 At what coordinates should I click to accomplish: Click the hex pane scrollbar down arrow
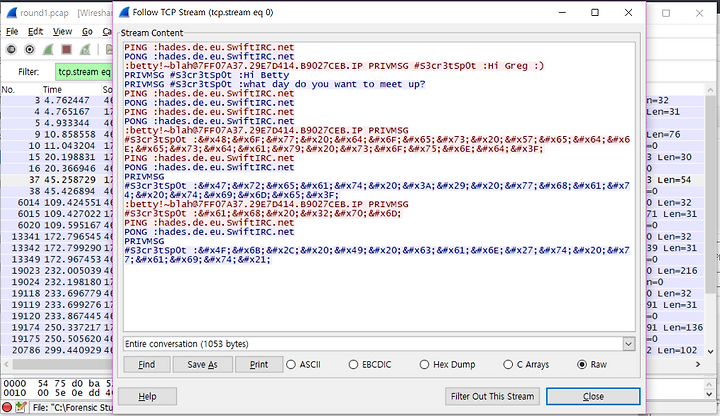click(710, 394)
